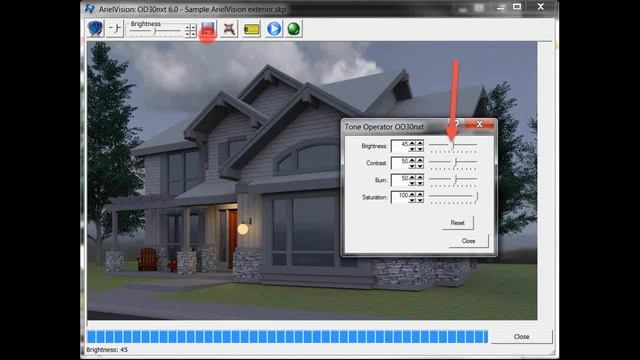Open the tone operator toolbar icon
The width and height of the screenshot is (640, 360).
click(115, 29)
